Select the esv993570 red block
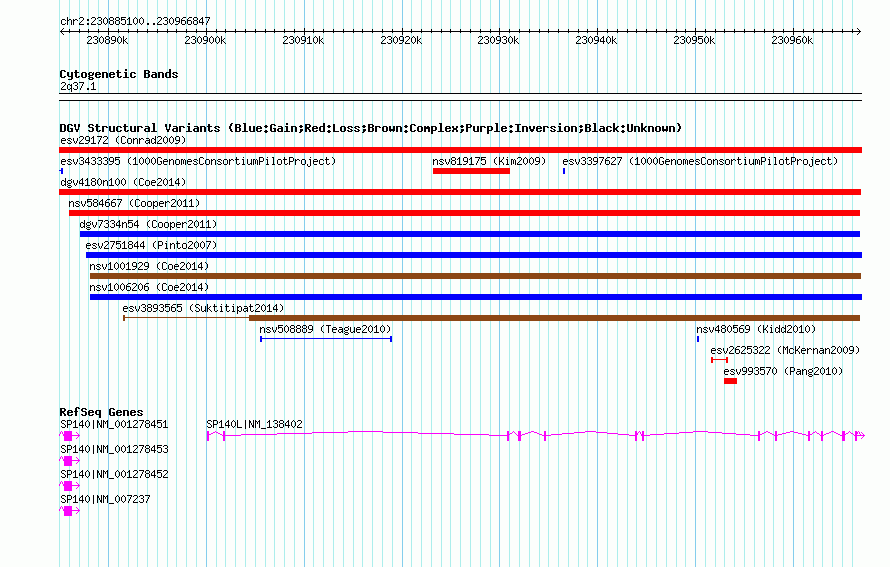890x567 pixels. coord(731,381)
